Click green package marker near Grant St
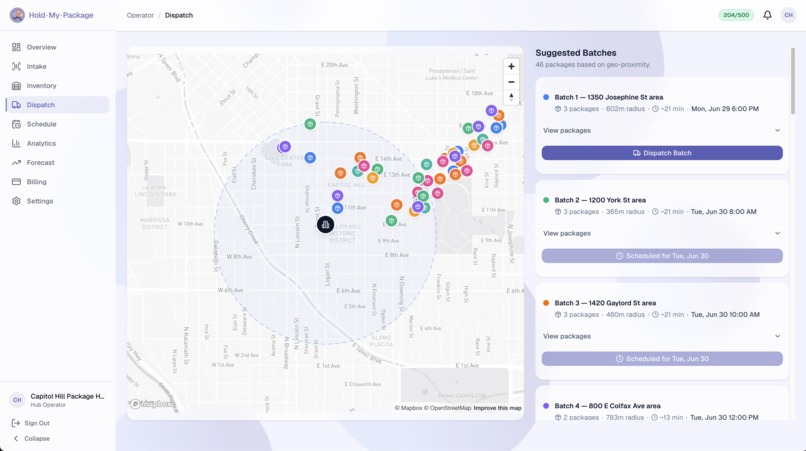The image size is (806, 451). (309, 124)
